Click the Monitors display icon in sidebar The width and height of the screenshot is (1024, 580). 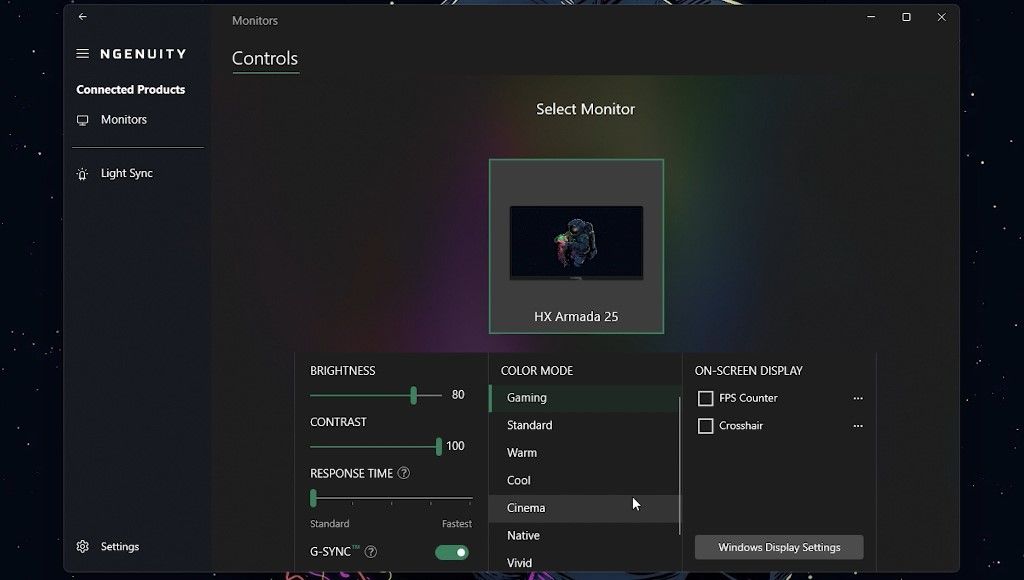pos(82,120)
